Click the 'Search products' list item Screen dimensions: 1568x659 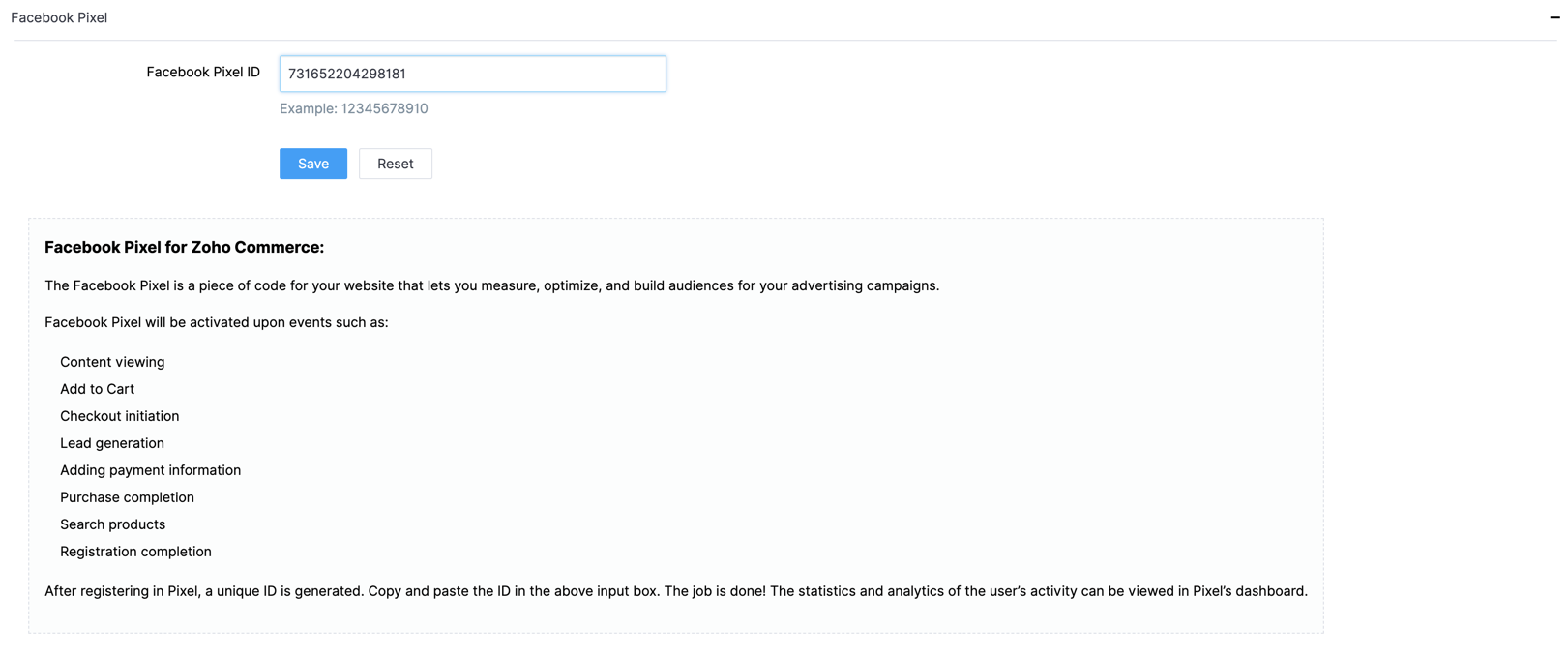tap(113, 524)
